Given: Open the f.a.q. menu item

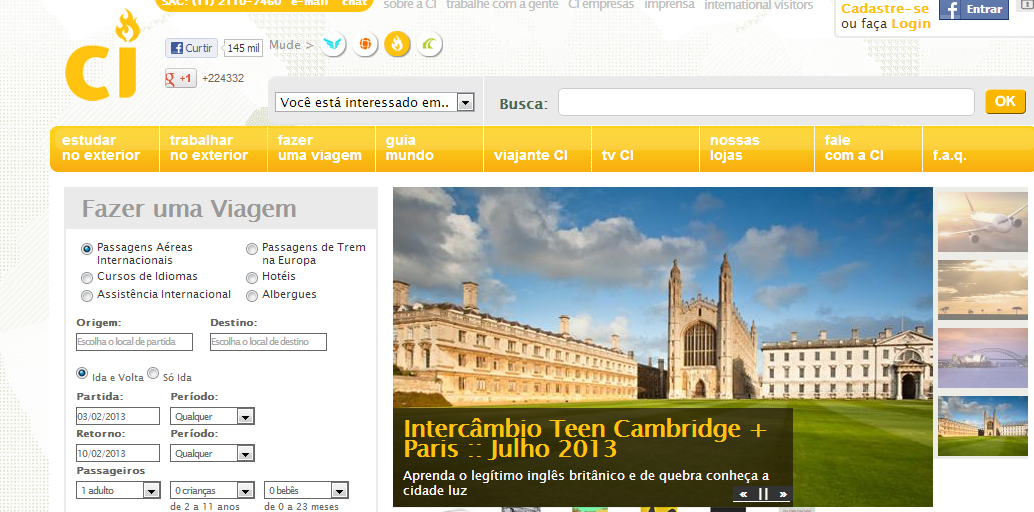Looking at the screenshot, I should click(x=978, y=148).
